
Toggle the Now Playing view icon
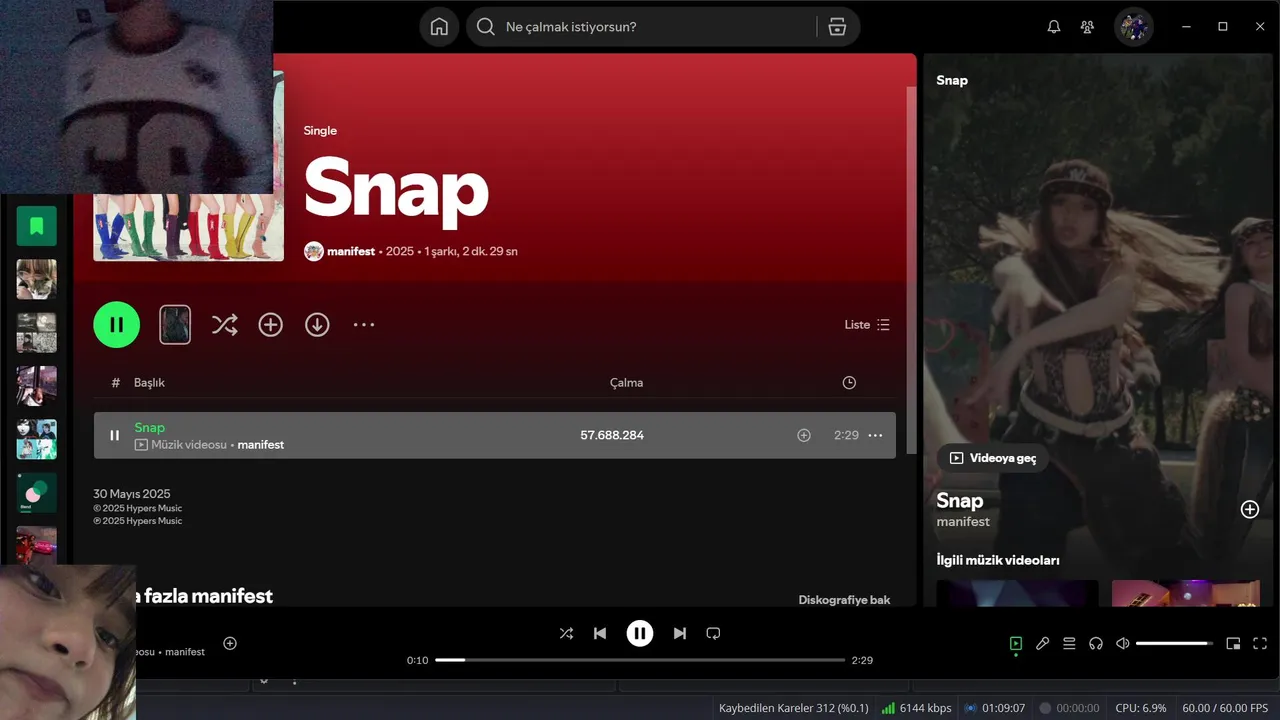pyautogui.click(x=1016, y=644)
